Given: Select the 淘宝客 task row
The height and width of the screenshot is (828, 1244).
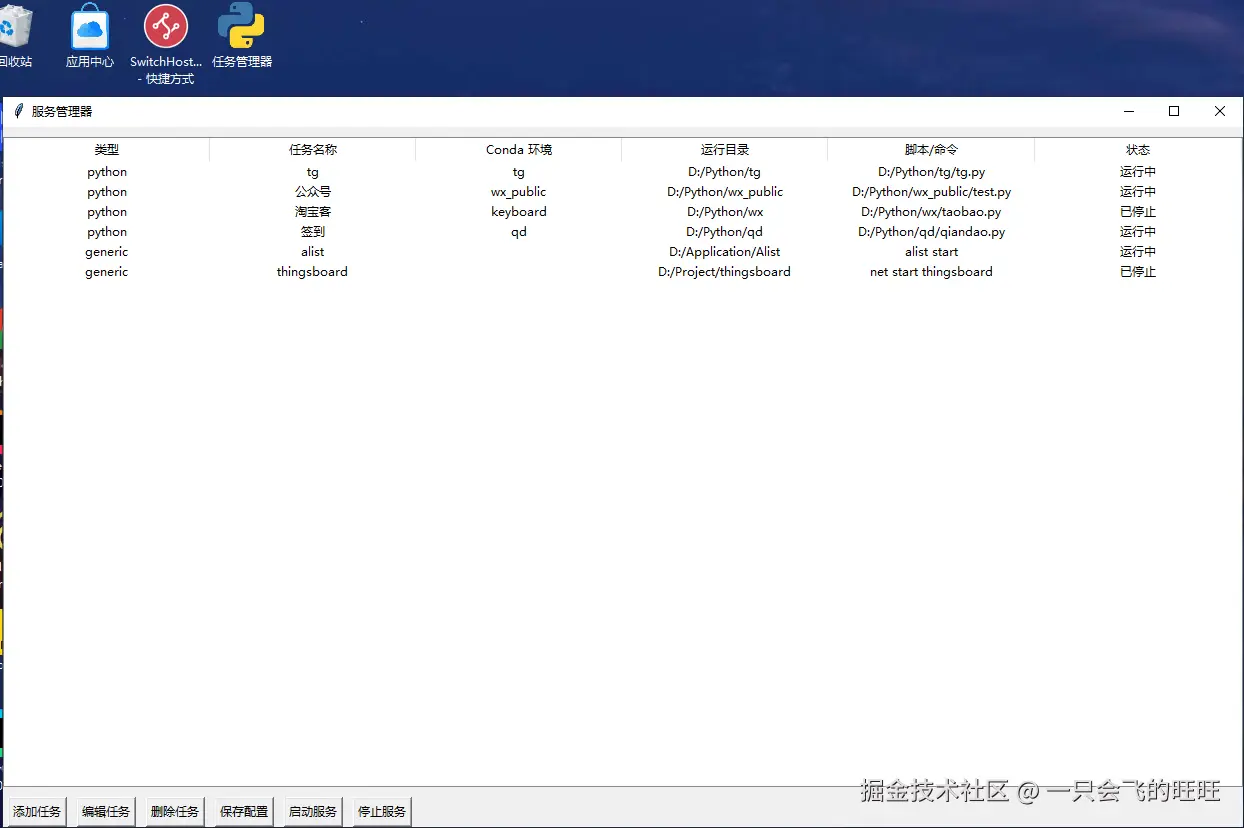Looking at the screenshot, I should pos(313,211).
